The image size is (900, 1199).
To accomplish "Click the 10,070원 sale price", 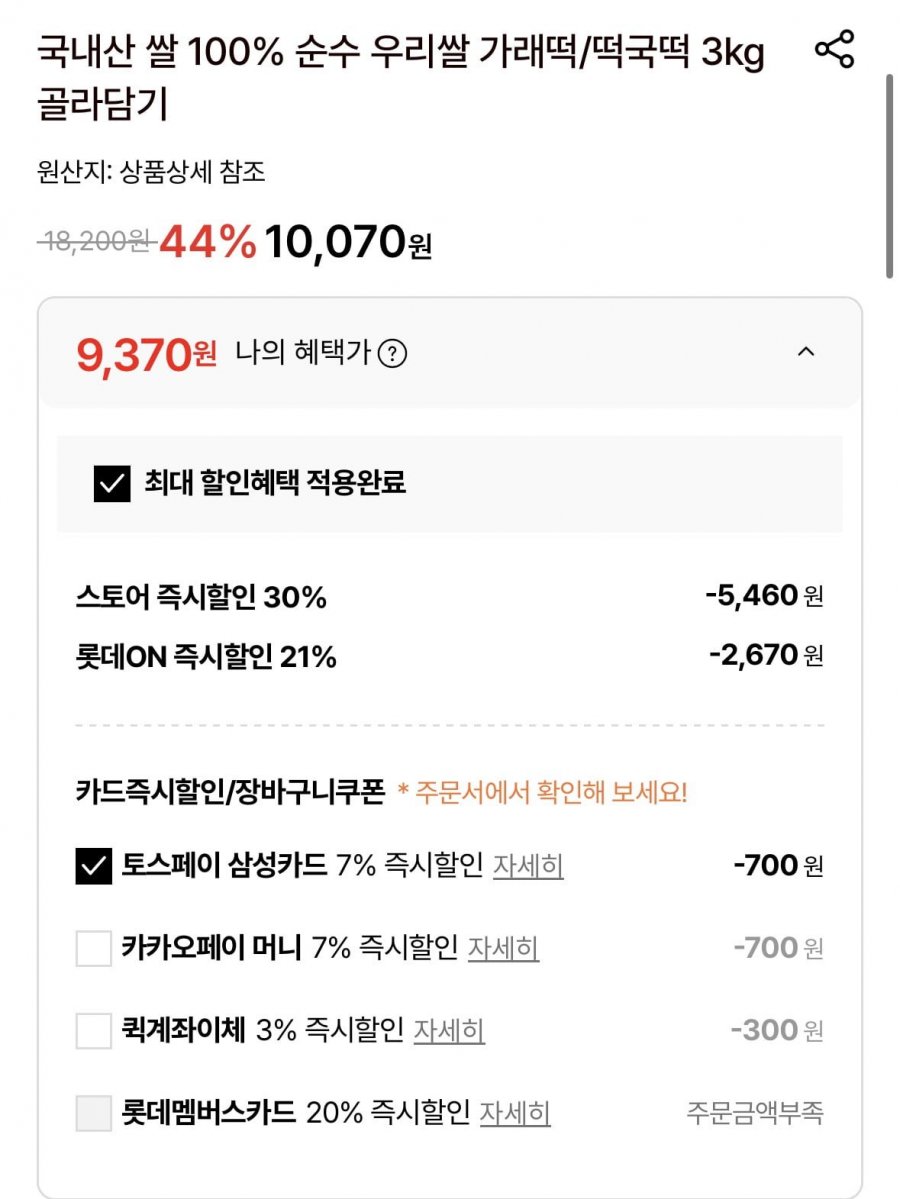I will pos(349,242).
